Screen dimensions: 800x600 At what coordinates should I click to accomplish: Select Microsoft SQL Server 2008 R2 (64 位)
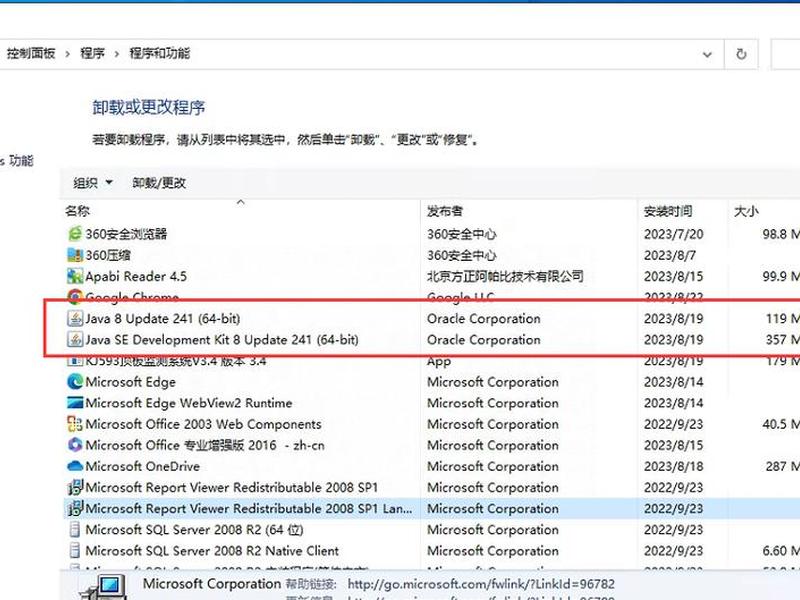click(x=432, y=530)
